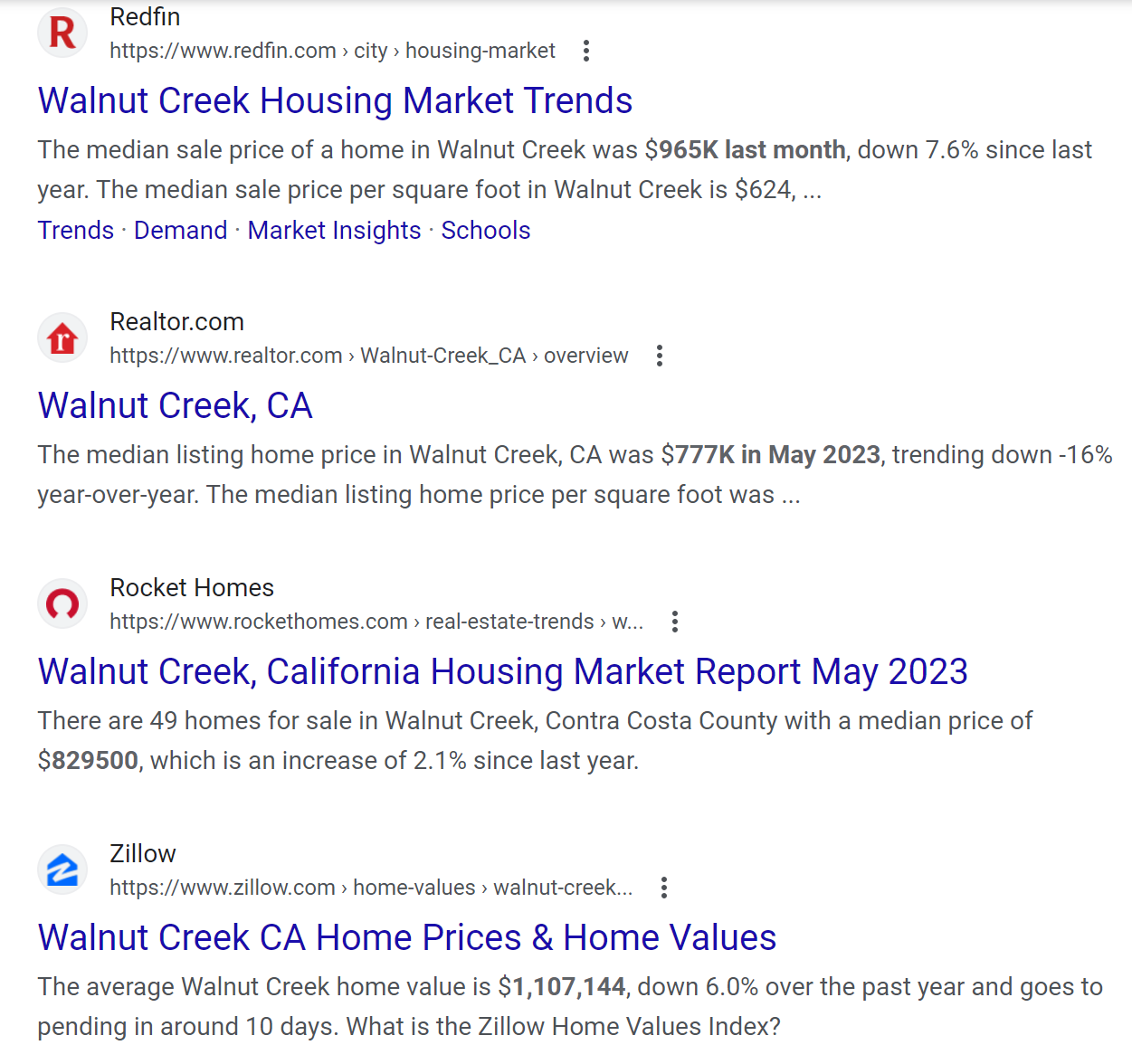This screenshot has height=1064, width=1132.
Task: Open Walnut Creek Housing Market Trends result
Action: click(335, 100)
